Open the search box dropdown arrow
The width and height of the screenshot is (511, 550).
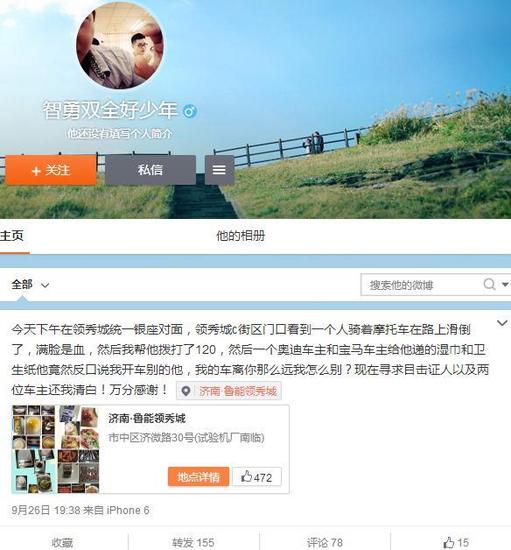click(x=505, y=284)
